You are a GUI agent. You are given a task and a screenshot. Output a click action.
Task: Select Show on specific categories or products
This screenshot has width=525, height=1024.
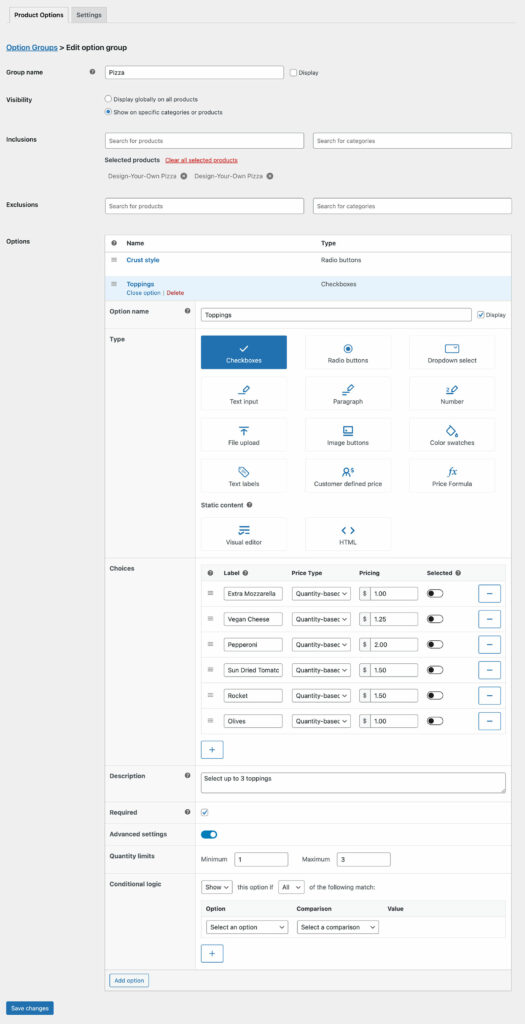click(108, 112)
